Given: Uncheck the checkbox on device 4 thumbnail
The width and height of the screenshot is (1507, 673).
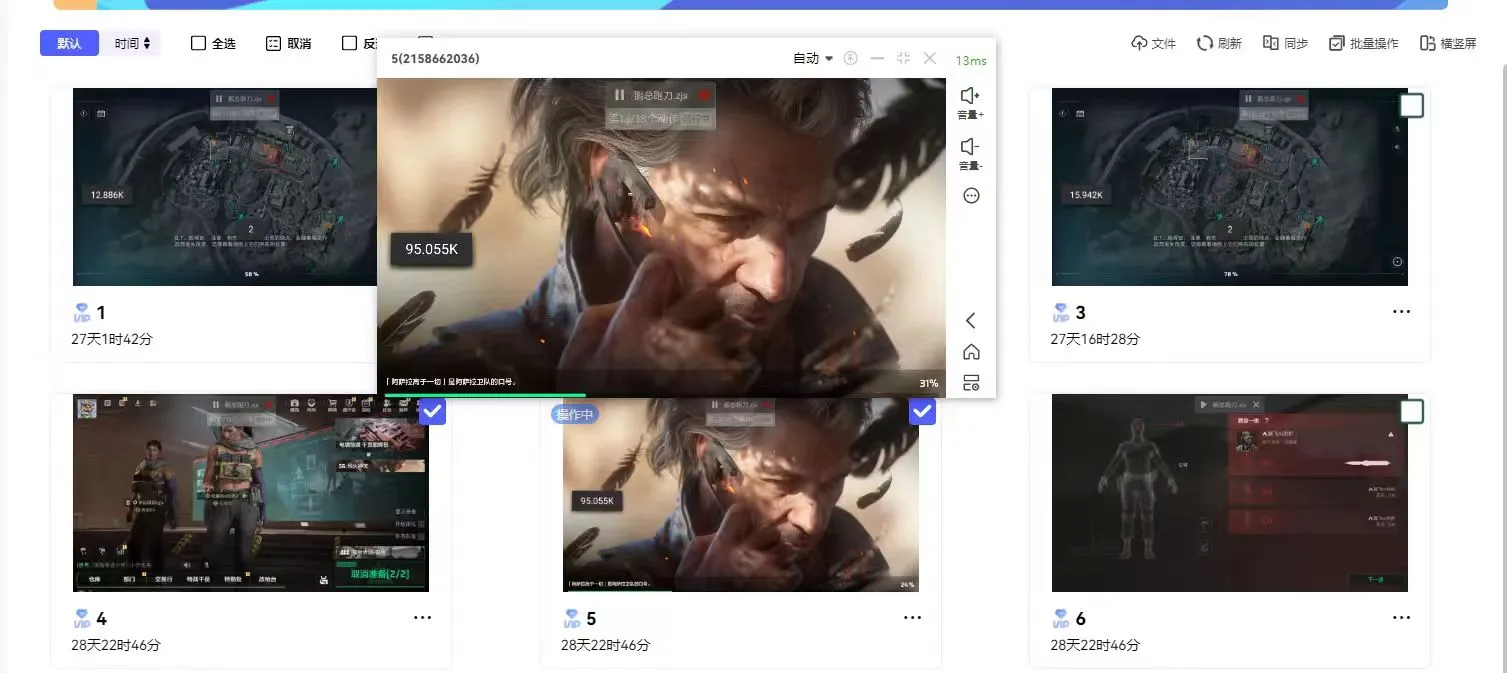Looking at the screenshot, I should [432, 411].
